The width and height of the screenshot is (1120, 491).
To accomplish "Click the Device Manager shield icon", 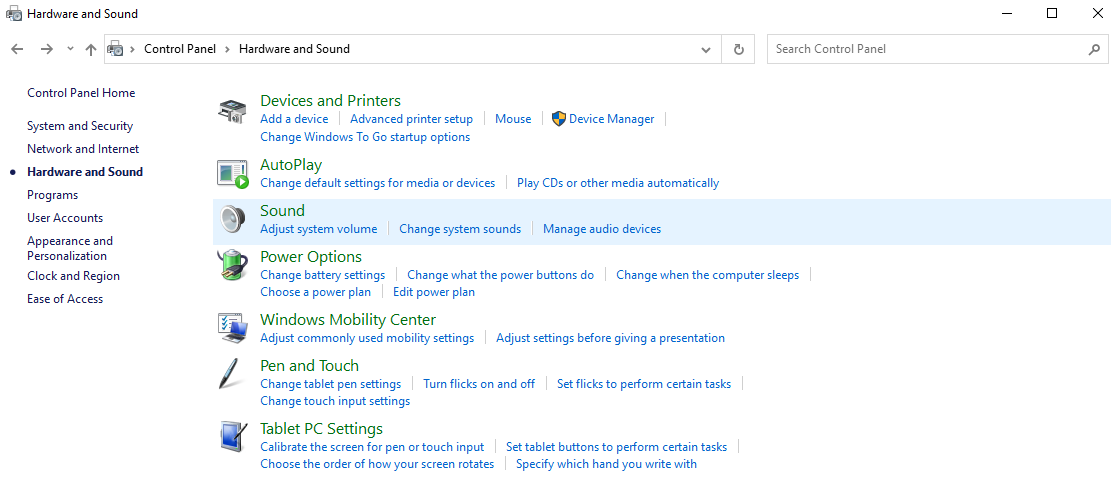I will [559, 119].
